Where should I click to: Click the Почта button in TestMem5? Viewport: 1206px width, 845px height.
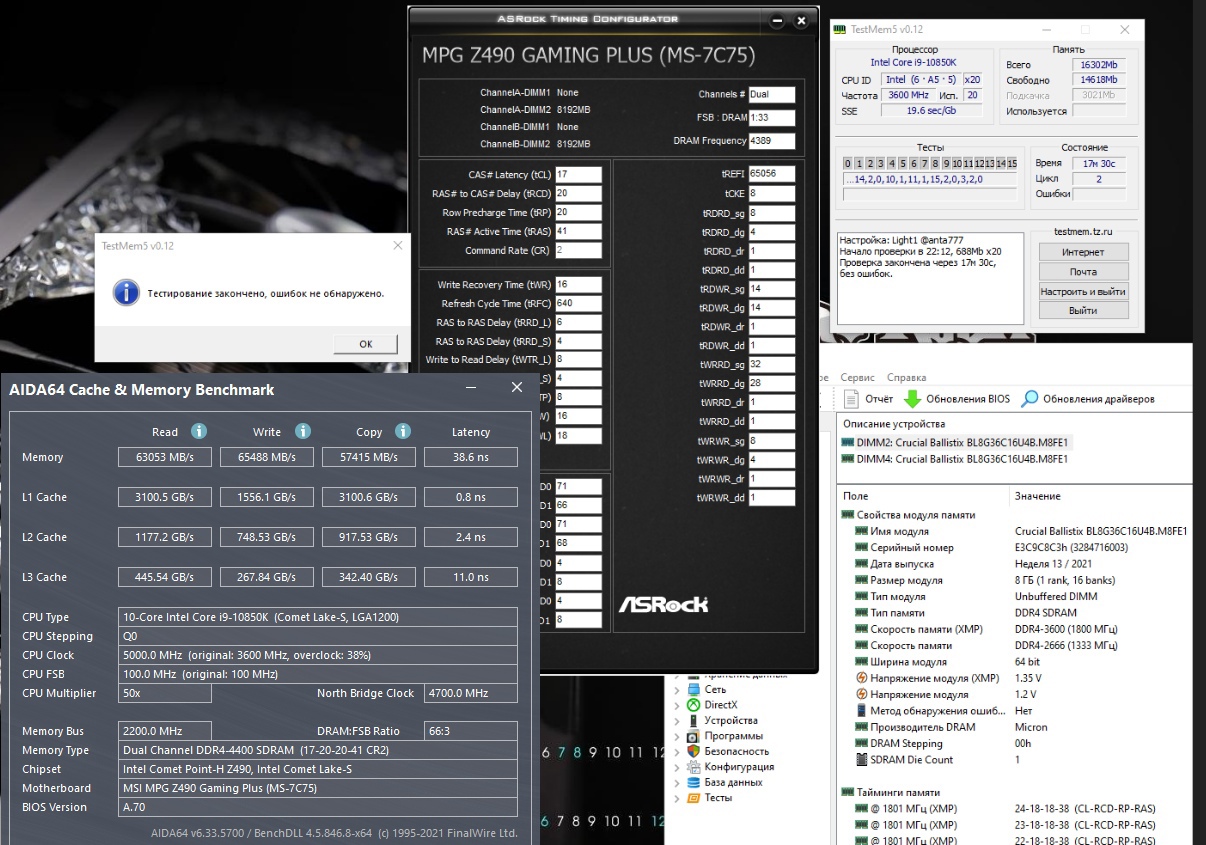pos(1083,272)
